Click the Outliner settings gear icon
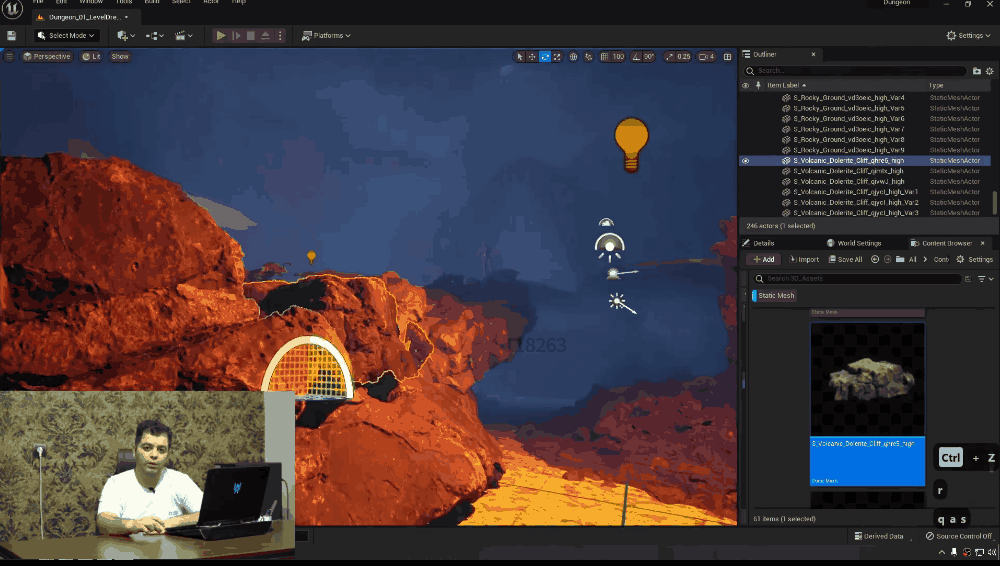The image size is (1000, 566). (990, 71)
